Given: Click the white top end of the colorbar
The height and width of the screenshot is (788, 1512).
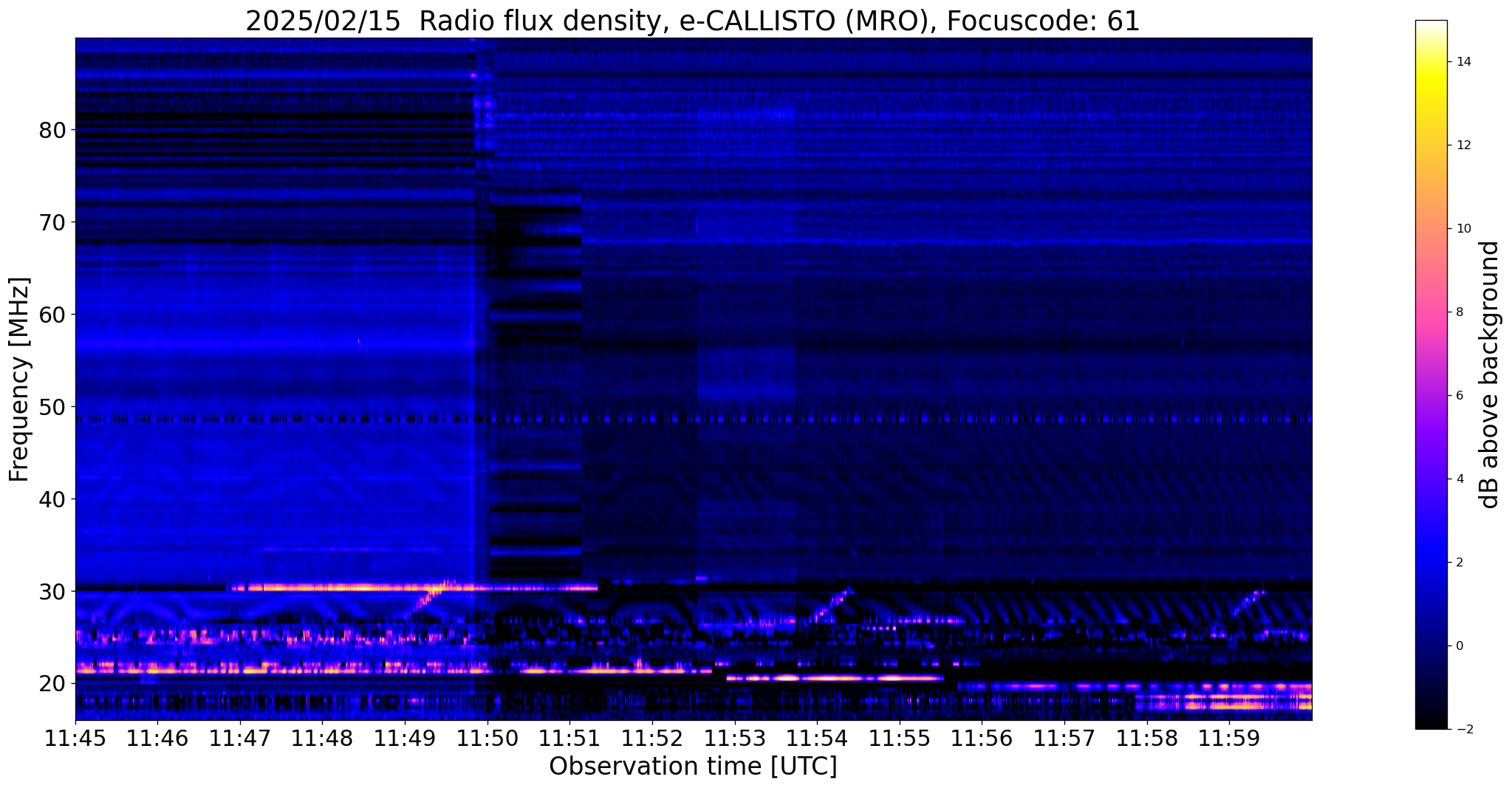Looking at the screenshot, I should (x=1431, y=25).
